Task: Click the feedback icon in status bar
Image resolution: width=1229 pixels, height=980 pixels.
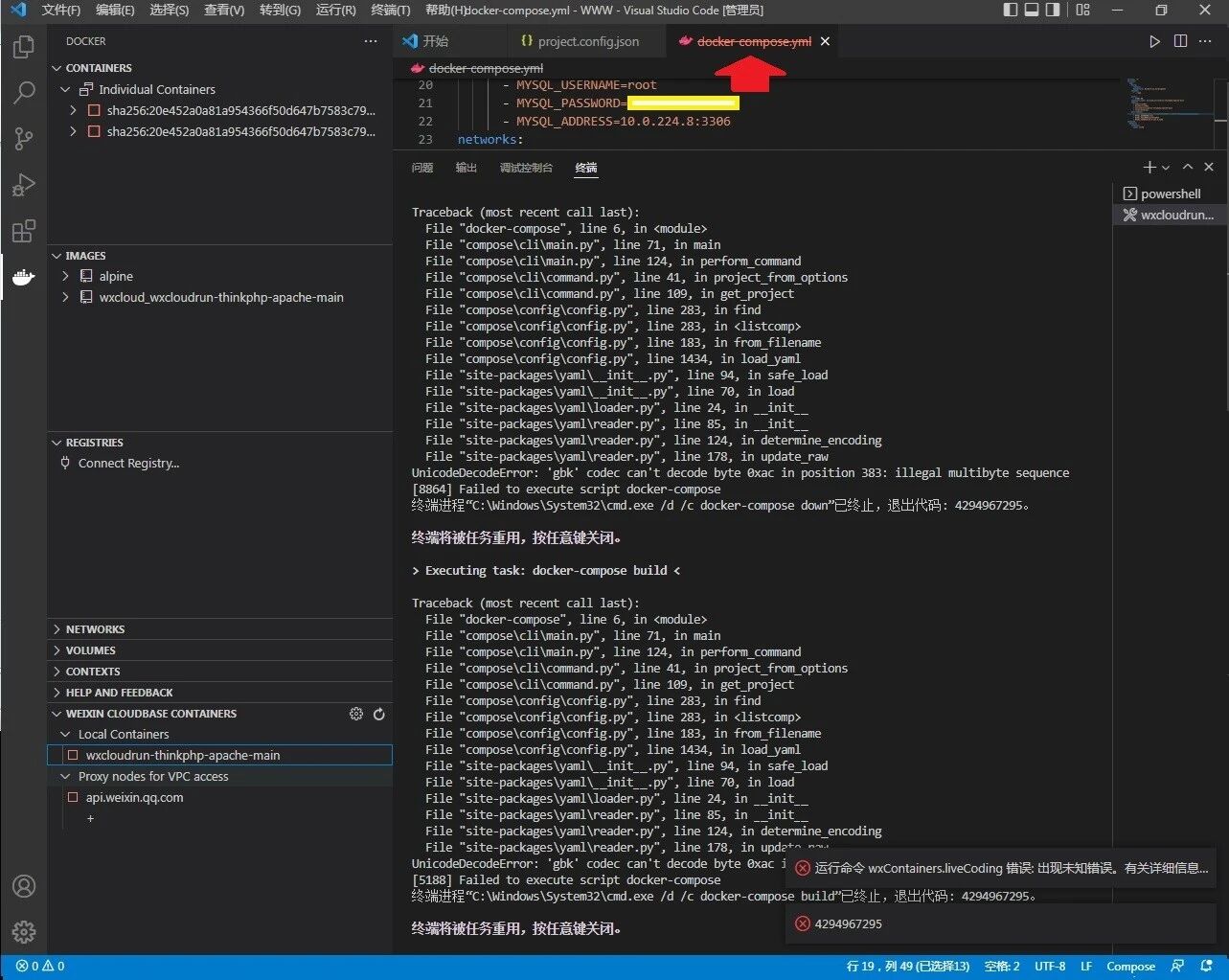Action: click(1177, 967)
